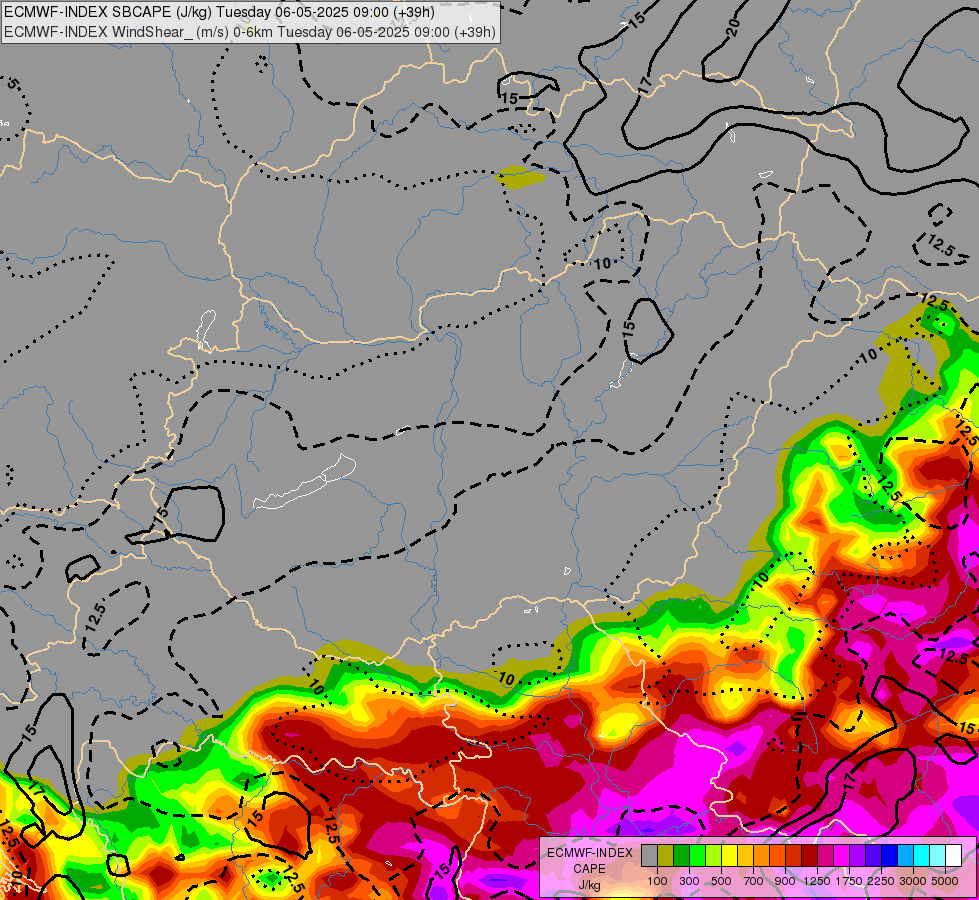The height and width of the screenshot is (900, 979).
Task: Click the 100 value under legend
Action: [x=657, y=881]
